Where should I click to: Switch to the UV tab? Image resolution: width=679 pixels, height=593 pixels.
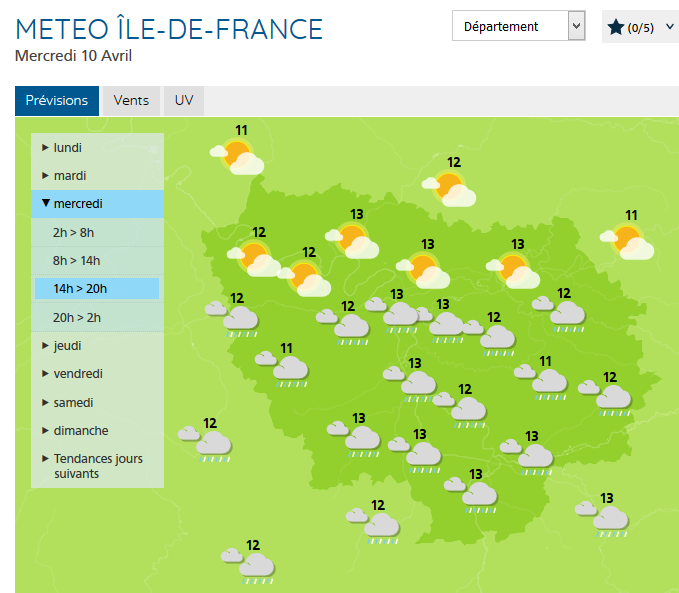click(184, 100)
